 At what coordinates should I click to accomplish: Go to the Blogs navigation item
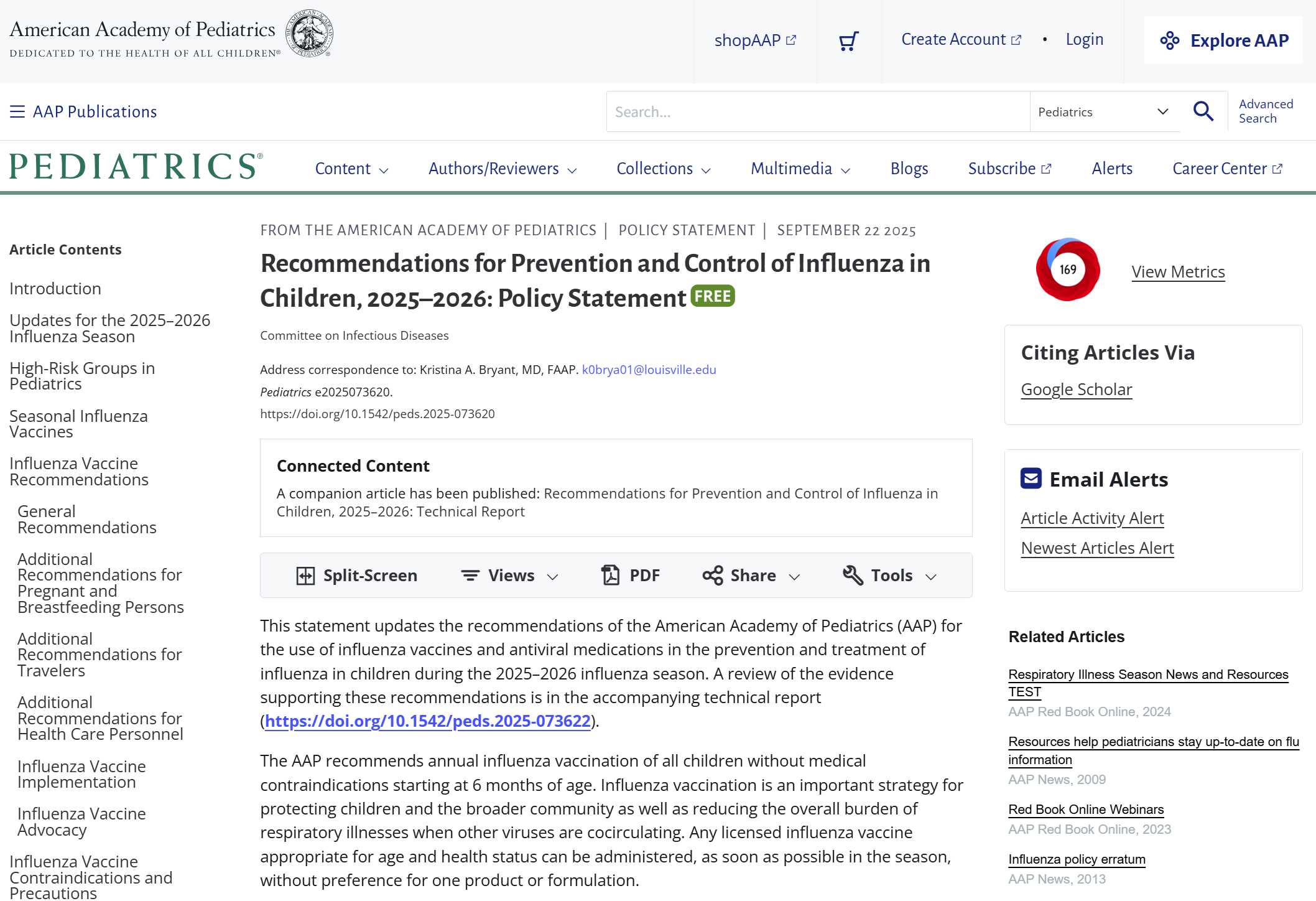(x=909, y=169)
